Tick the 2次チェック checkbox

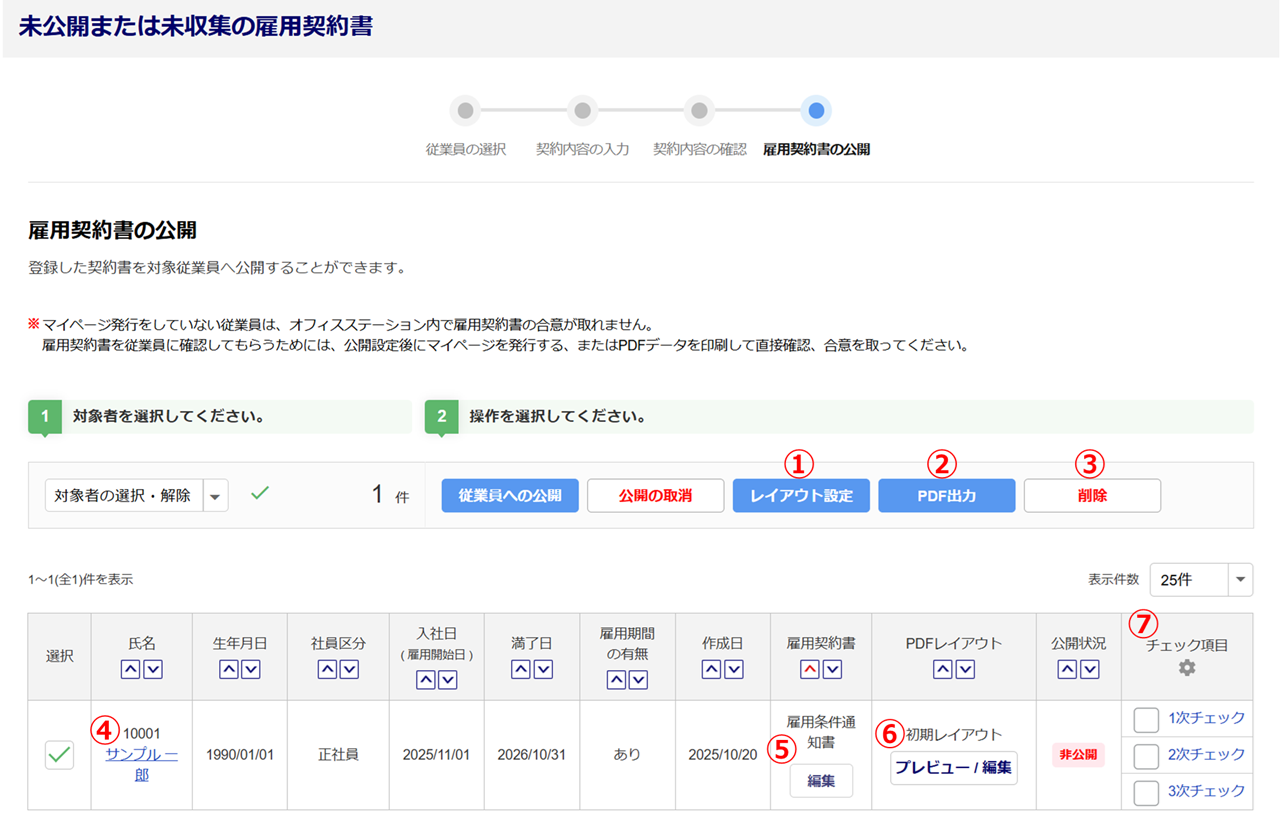[x=1146, y=755]
